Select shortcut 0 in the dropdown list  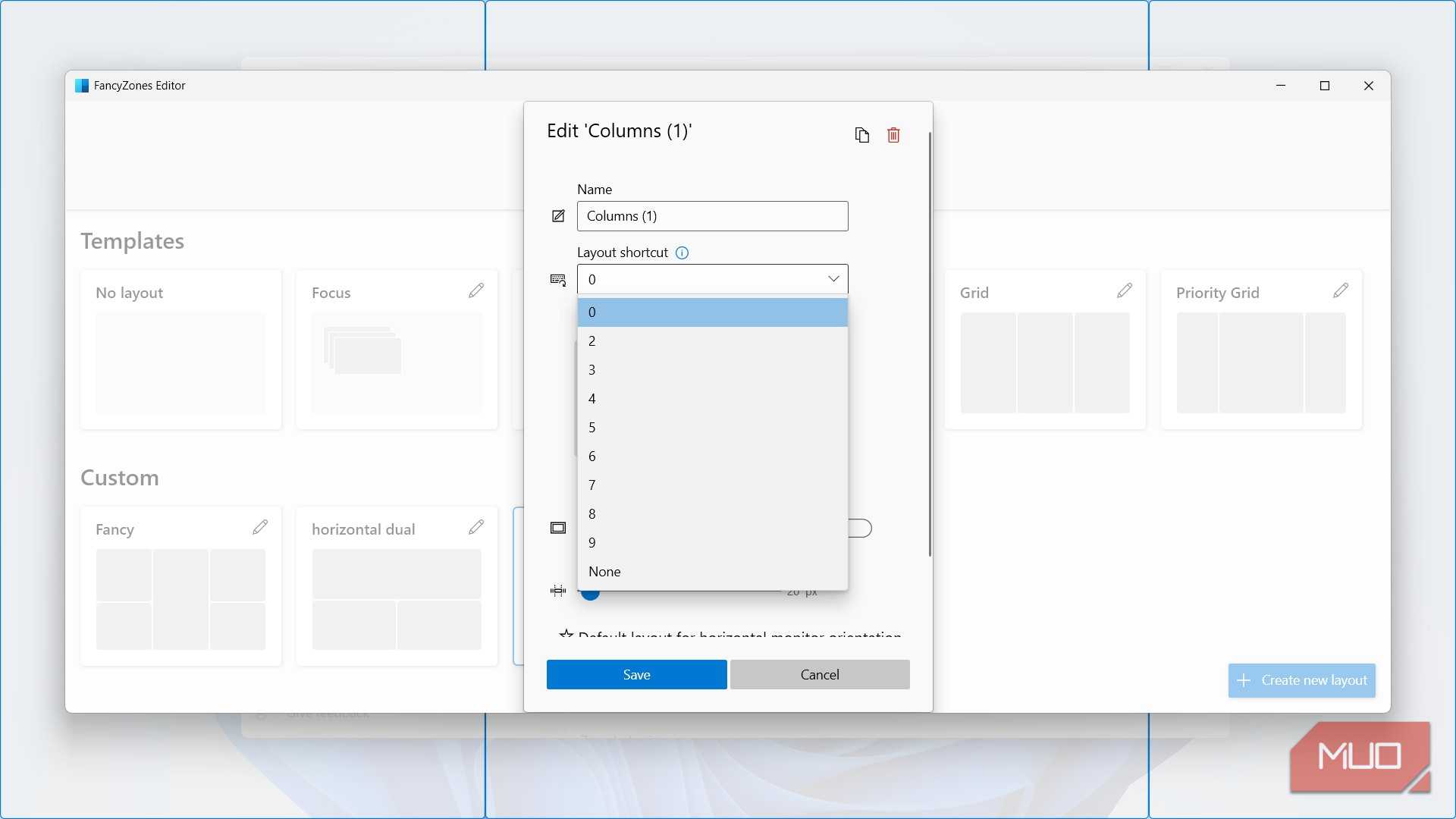pyautogui.click(x=713, y=312)
